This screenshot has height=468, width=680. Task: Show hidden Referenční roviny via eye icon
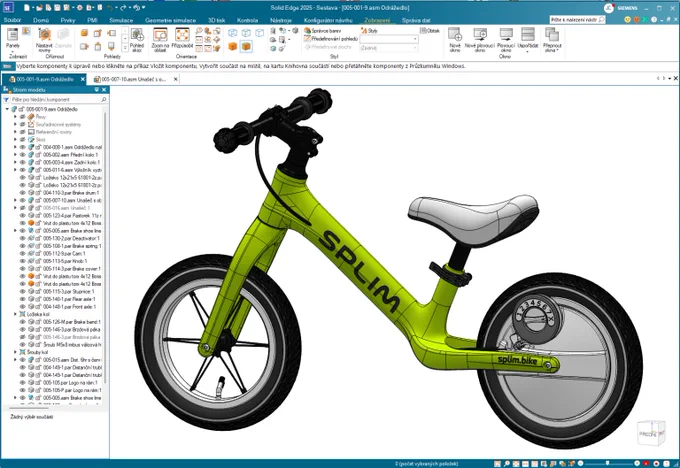pos(23,132)
